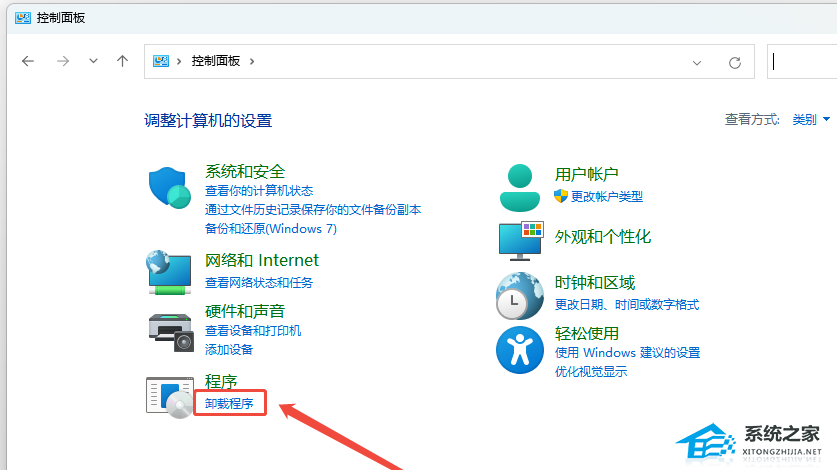Click the up arrow to parent folder
This screenshot has height=470, width=837.
tap(122, 61)
